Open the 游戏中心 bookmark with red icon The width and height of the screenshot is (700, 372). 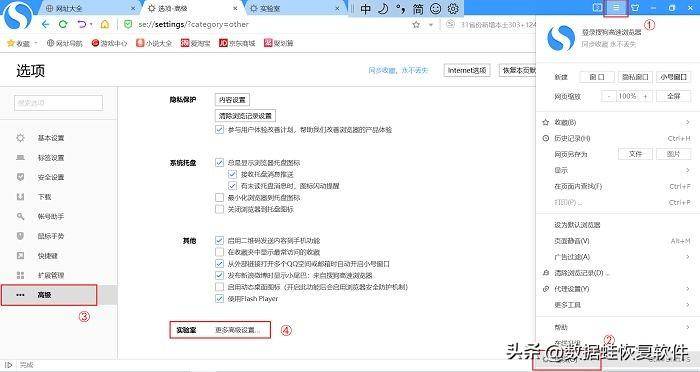tap(109, 43)
